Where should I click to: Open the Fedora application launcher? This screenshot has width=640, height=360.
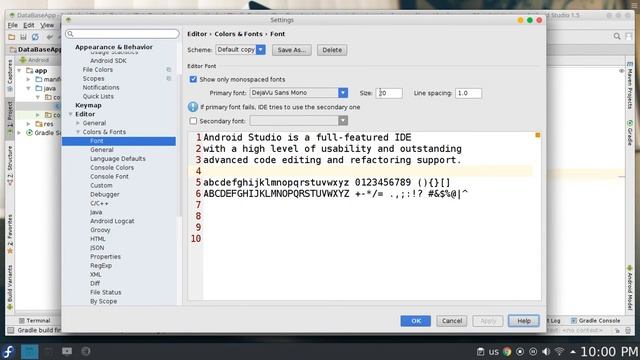[8, 351]
